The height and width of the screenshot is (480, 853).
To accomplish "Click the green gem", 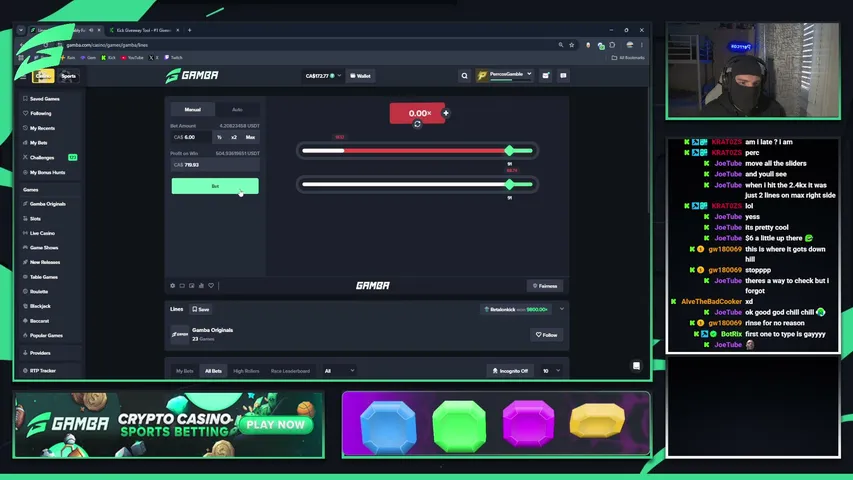I will [x=459, y=426].
